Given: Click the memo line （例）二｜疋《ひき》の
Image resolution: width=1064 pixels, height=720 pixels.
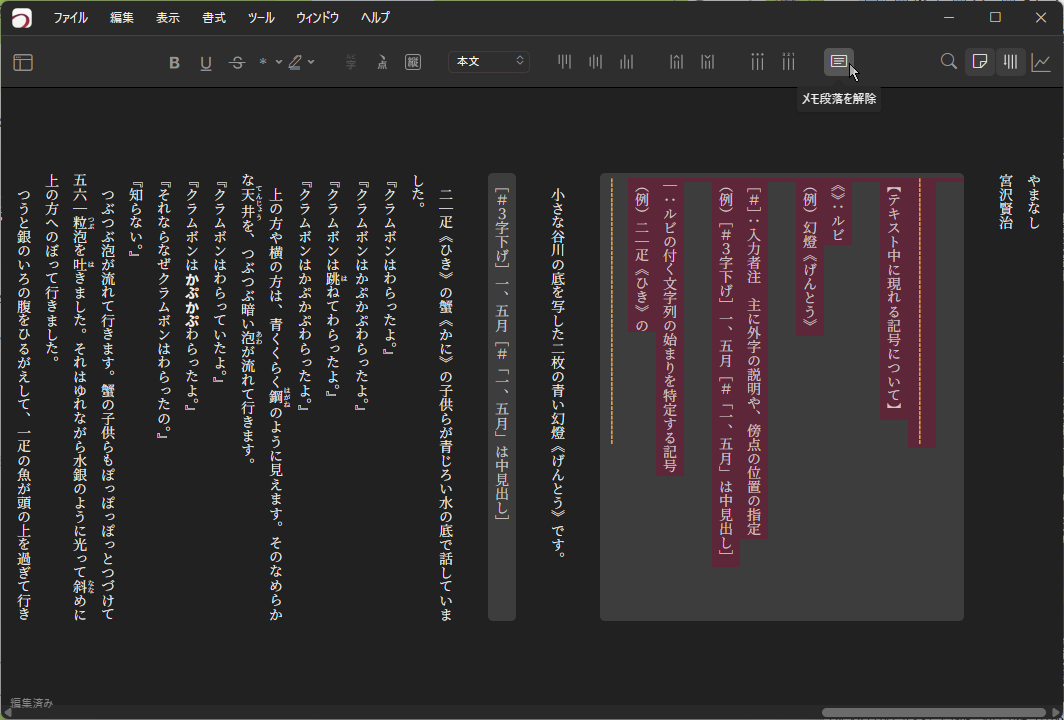Looking at the screenshot, I should [x=642, y=260].
